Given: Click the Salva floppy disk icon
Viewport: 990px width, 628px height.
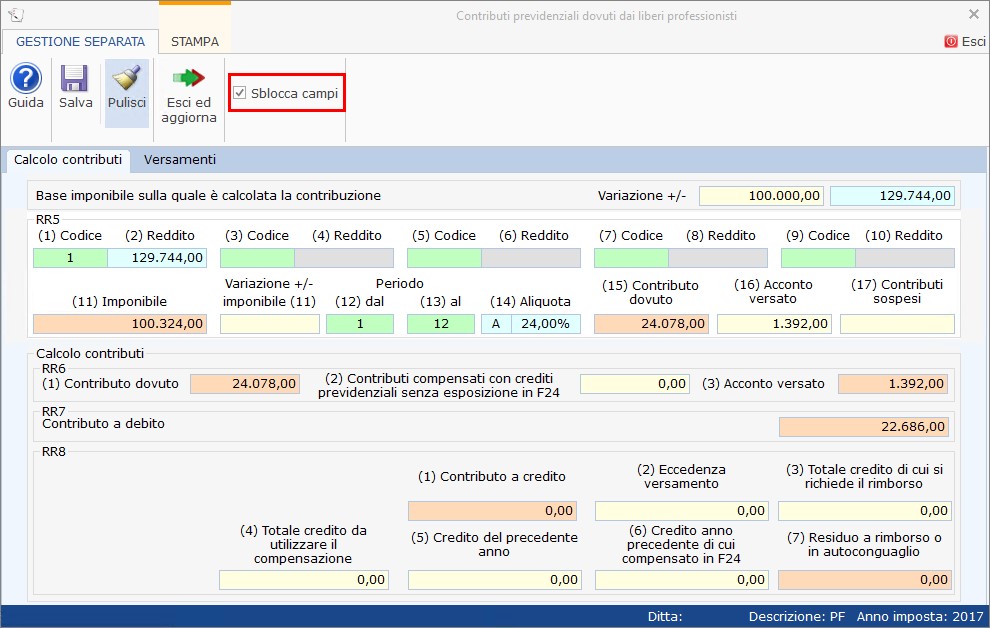Looking at the screenshot, I should pyautogui.click(x=75, y=79).
